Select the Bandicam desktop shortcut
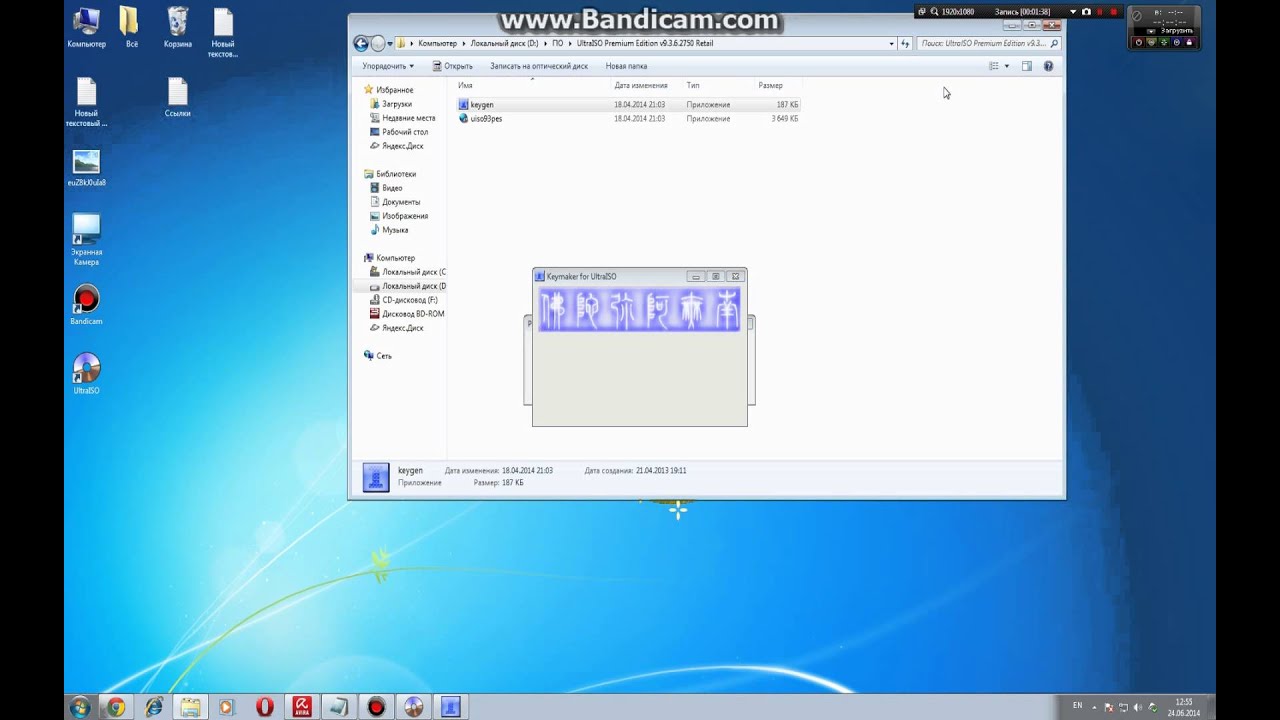This screenshot has height=720, width=1280. [86, 305]
